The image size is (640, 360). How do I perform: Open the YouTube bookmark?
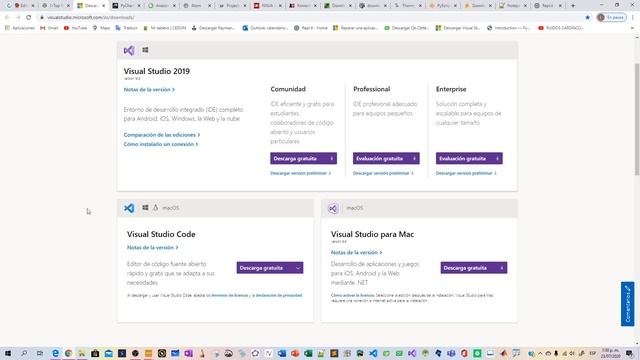[76, 28]
